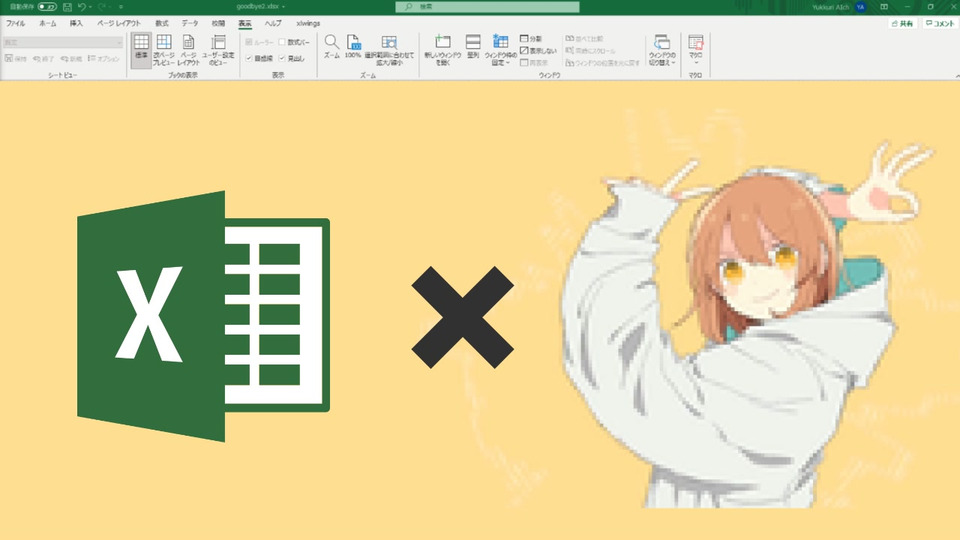Switch to the ヘルプ help tab
Screen dimensions: 960x540
point(273,23)
